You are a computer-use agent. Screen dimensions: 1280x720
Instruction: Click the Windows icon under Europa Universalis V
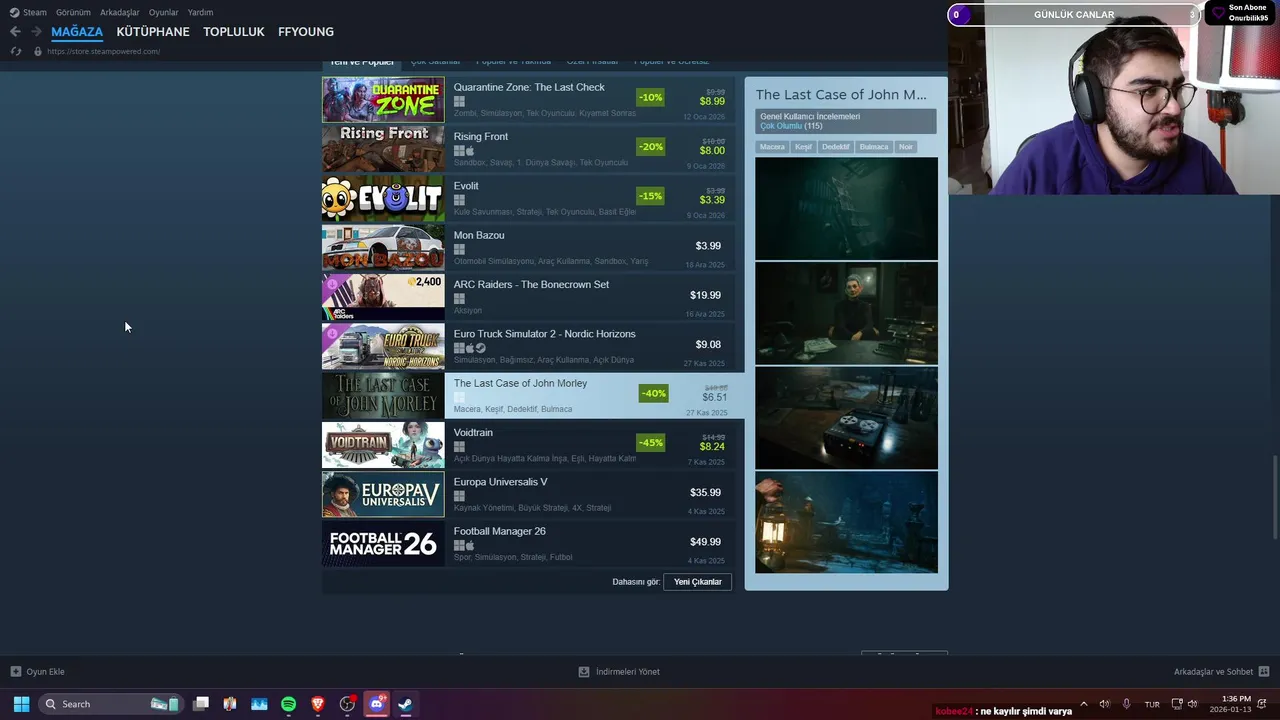pyautogui.click(x=459, y=496)
